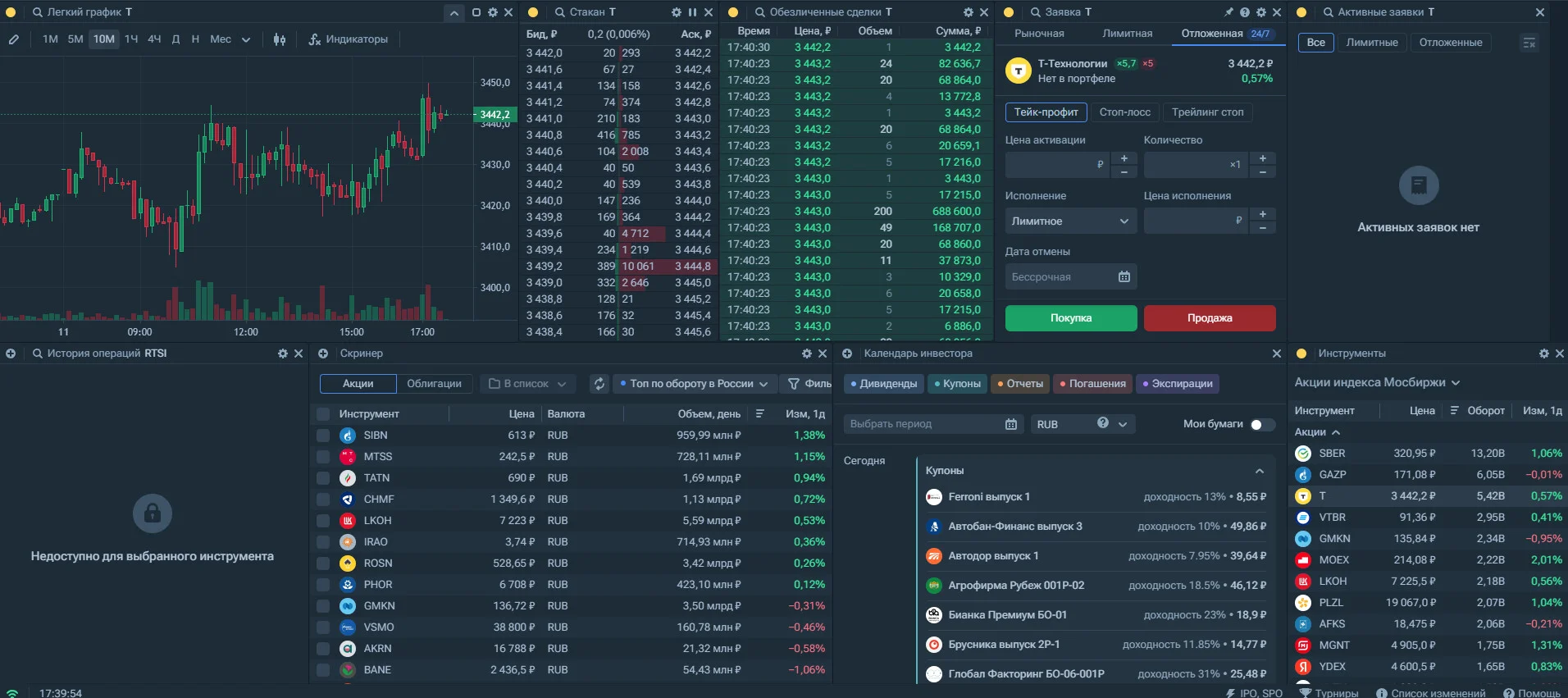This screenshot has height=698, width=1568.
Task: Open settings of Обезличенные сделки widget
Action: tap(969, 12)
